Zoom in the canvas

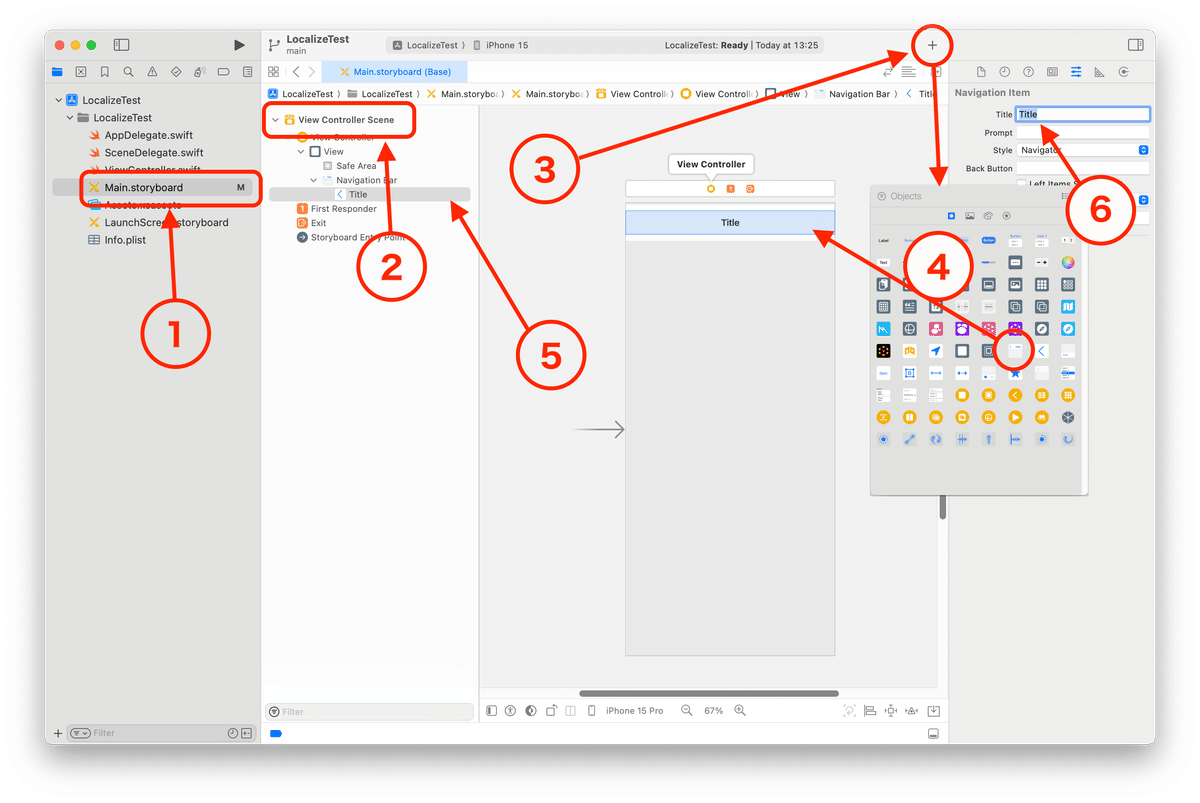pyautogui.click(x=740, y=711)
